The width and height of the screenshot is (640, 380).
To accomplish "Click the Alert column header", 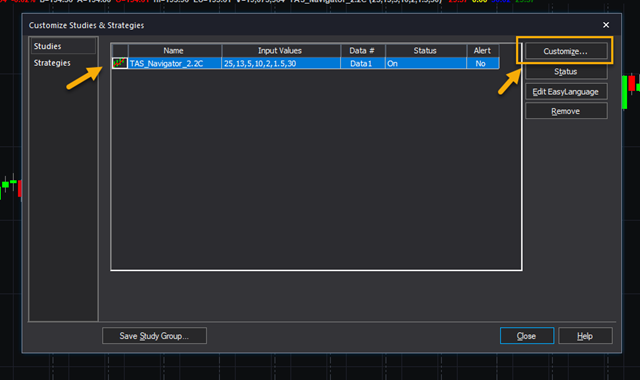I will (x=482, y=51).
